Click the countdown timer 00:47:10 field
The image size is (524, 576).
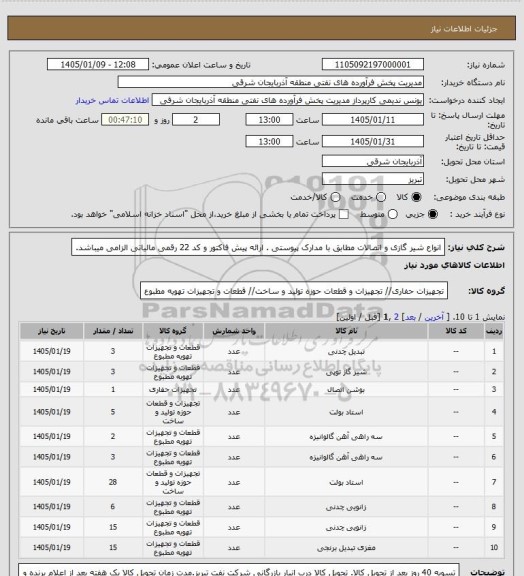click(125, 120)
